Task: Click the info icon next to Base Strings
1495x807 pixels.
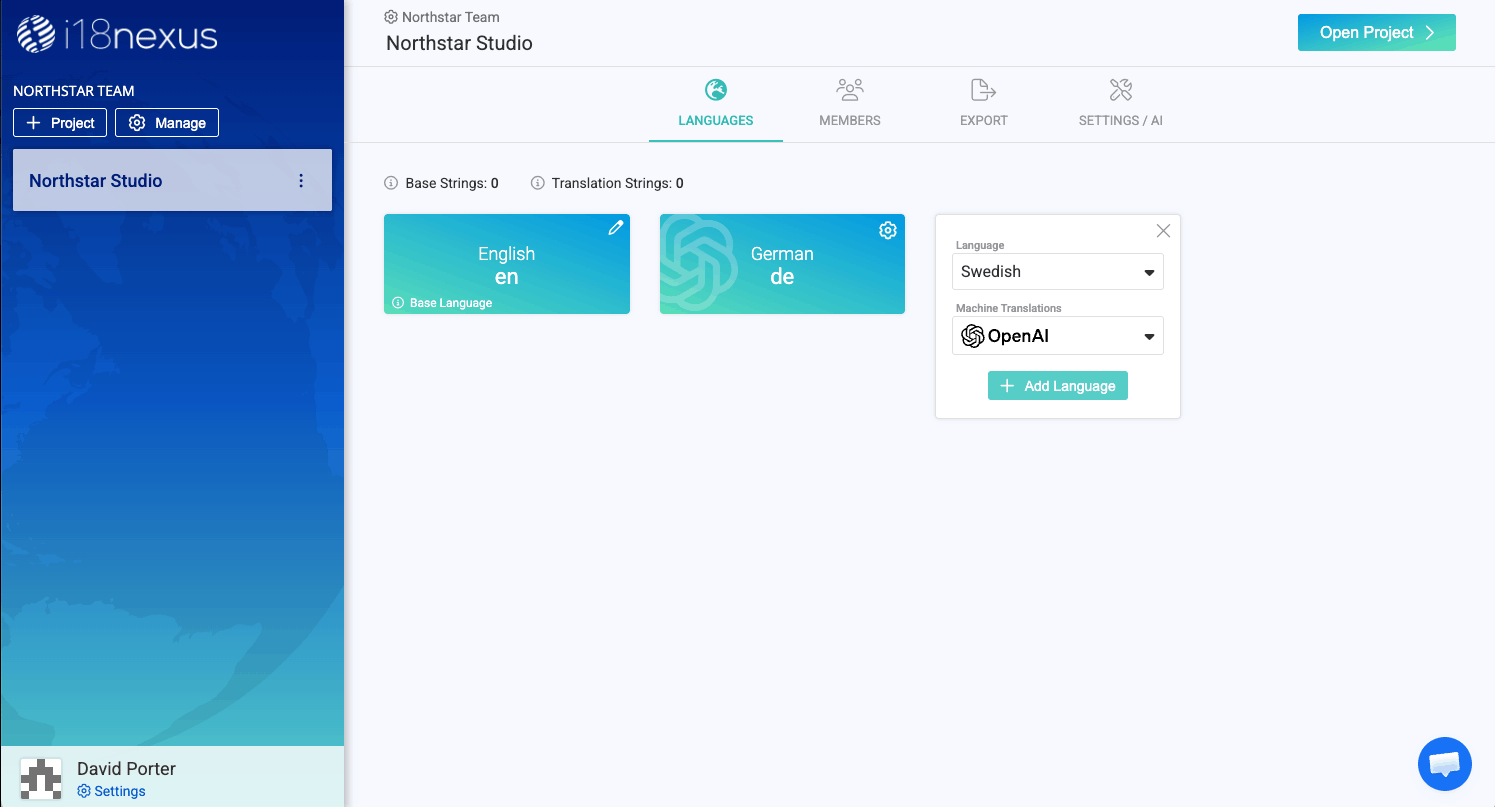Action: click(x=389, y=183)
